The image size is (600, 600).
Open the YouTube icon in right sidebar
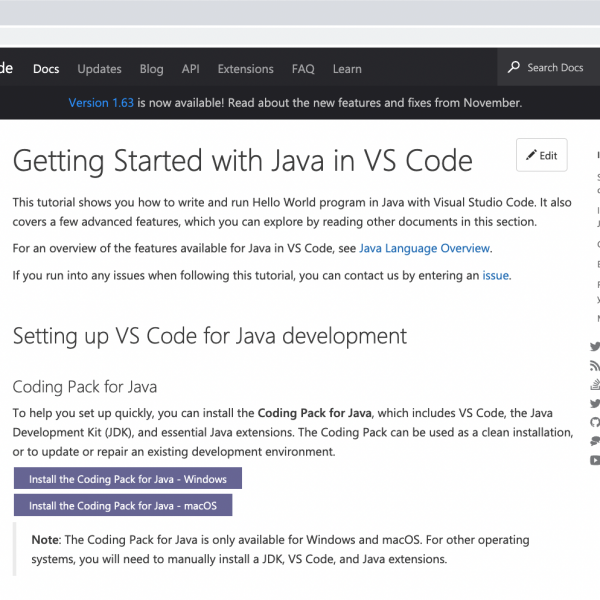pos(596,460)
